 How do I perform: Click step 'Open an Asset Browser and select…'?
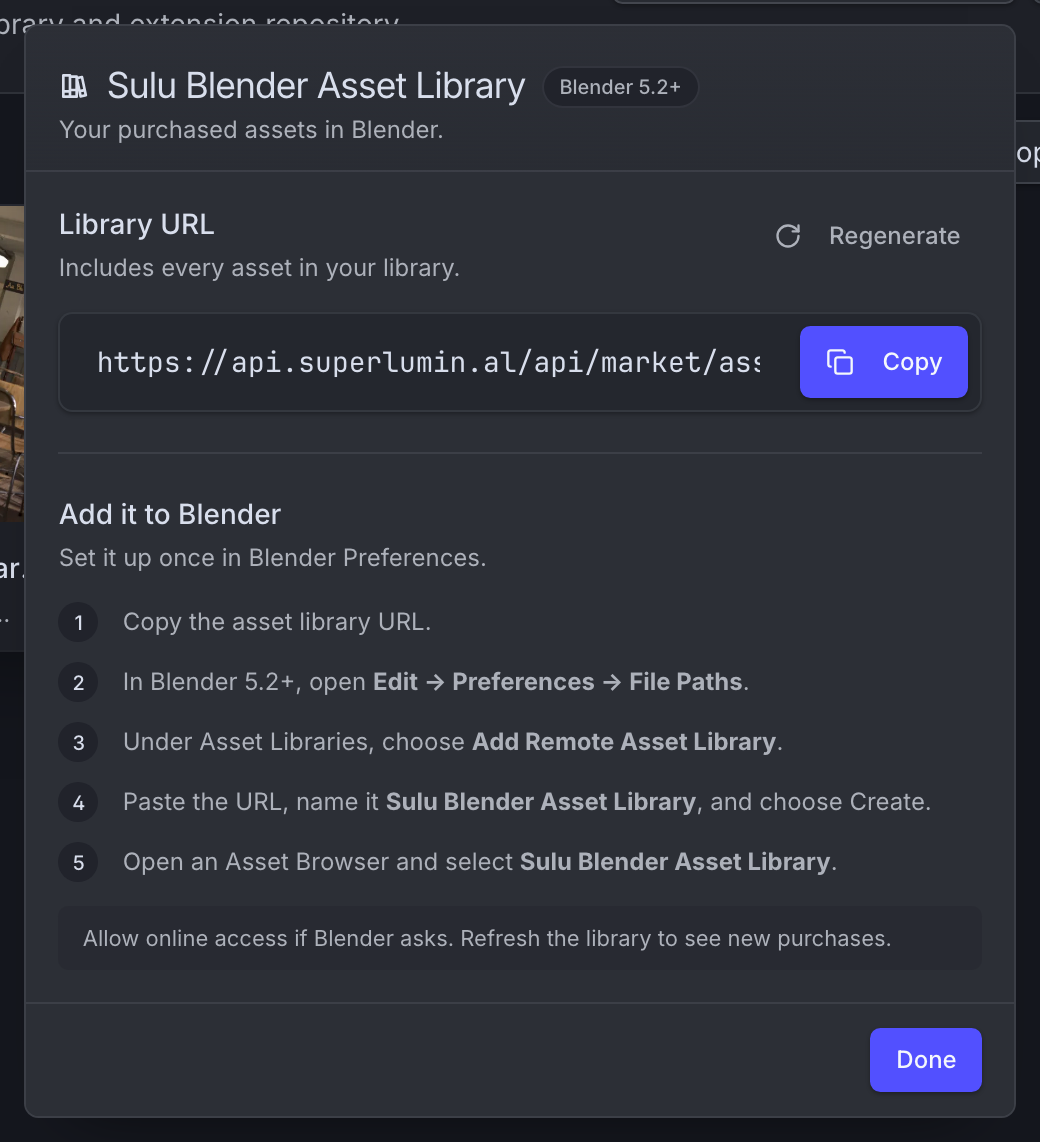point(479,862)
